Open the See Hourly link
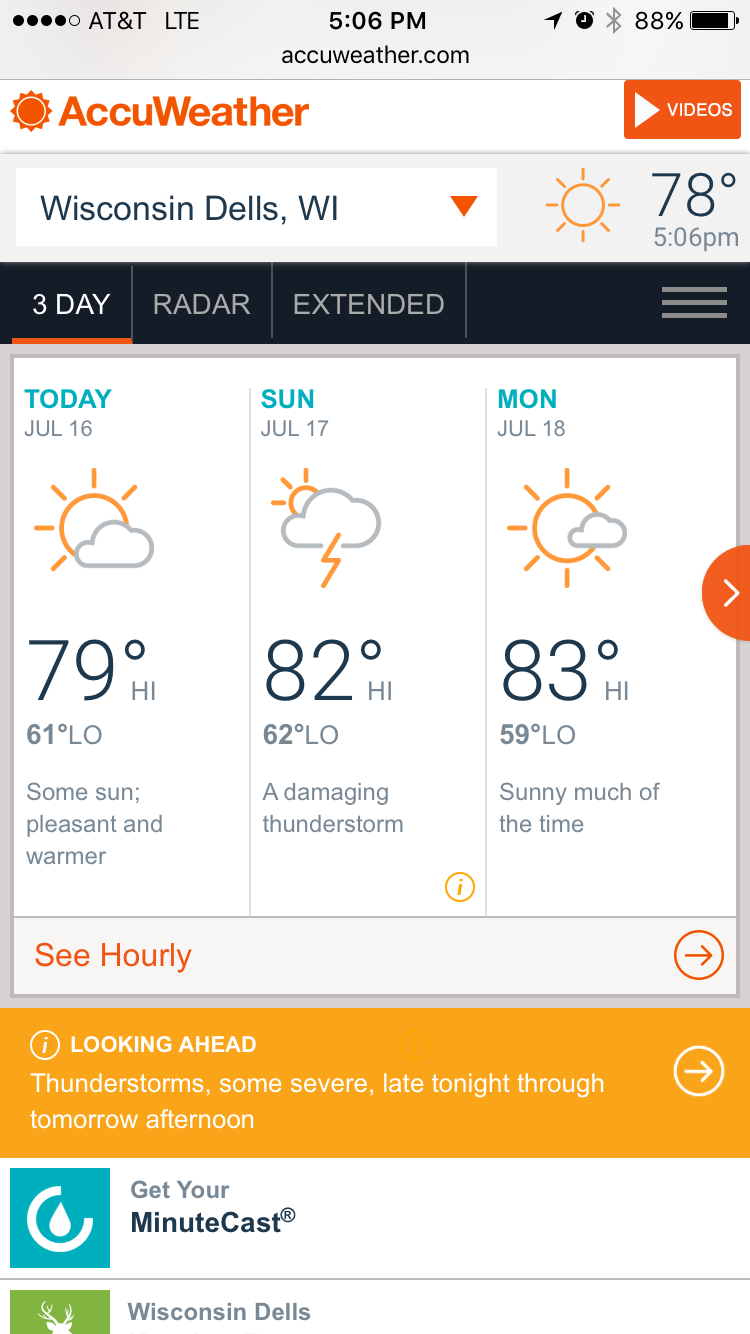The width and height of the screenshot is (750, 1334). (x=113, y=956)
